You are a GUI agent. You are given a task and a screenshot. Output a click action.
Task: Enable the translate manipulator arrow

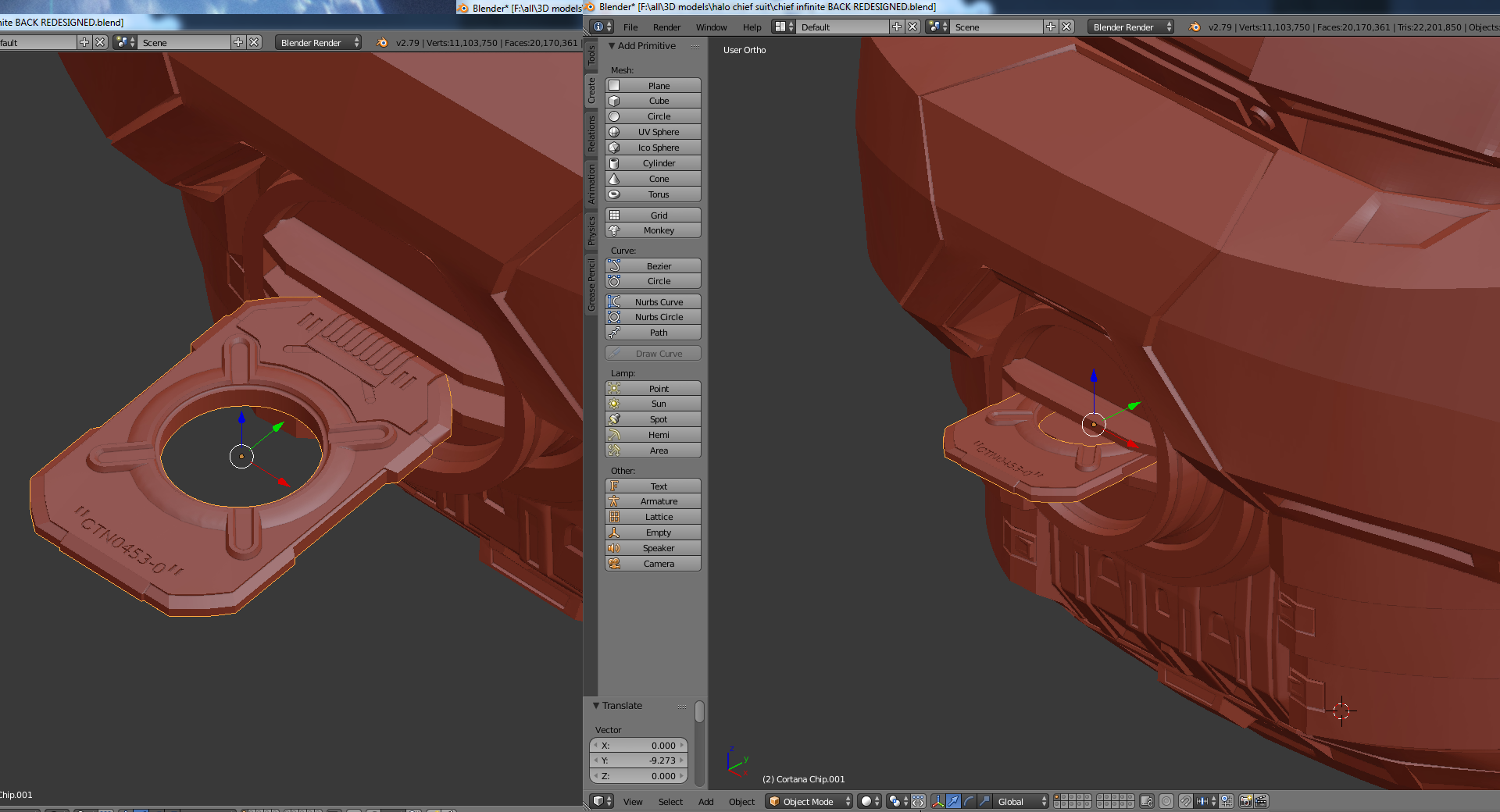953,801
